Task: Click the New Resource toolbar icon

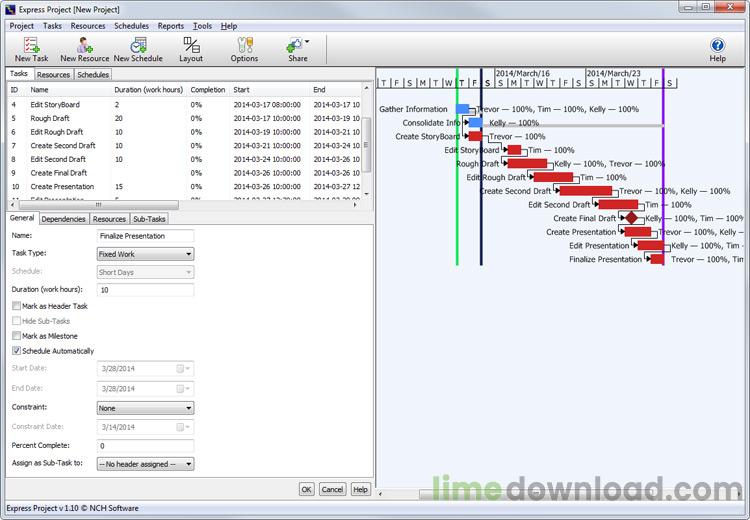Action: point(85,45)
